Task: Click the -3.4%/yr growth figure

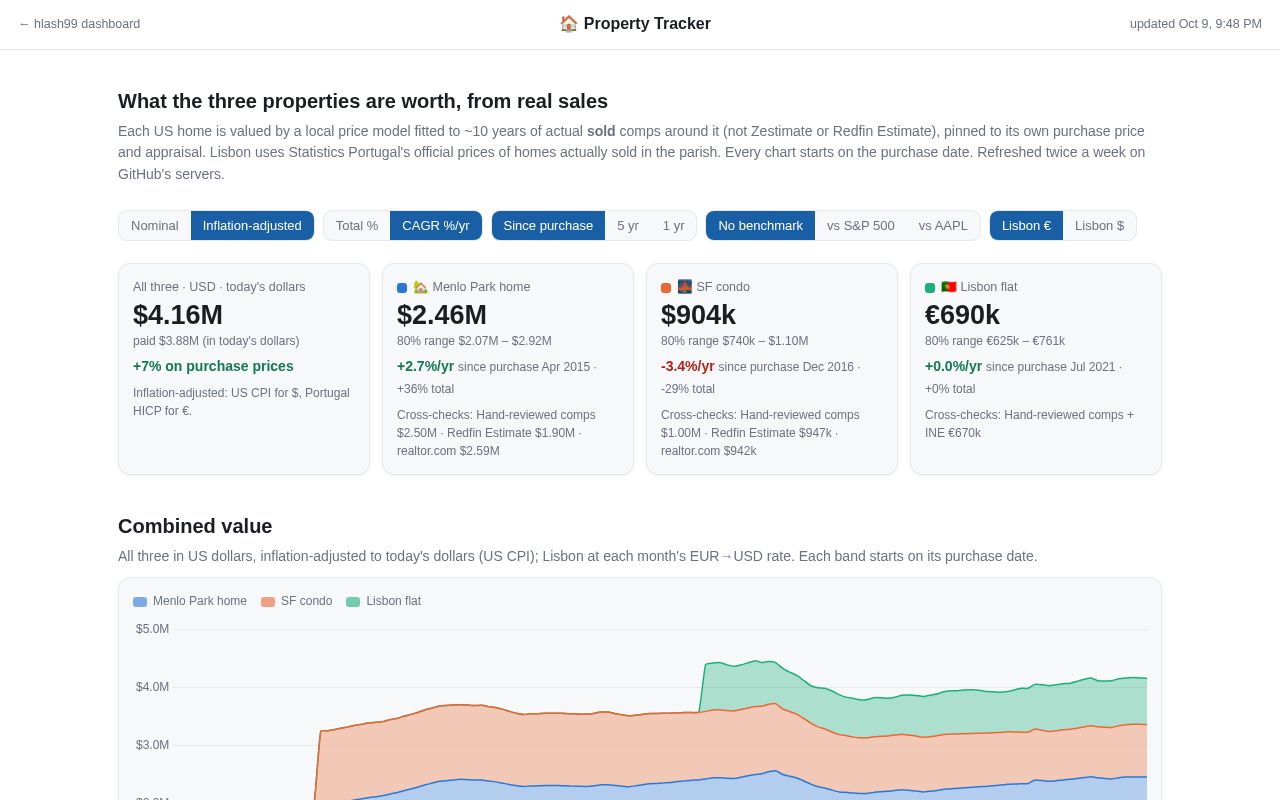Action: 688,366
